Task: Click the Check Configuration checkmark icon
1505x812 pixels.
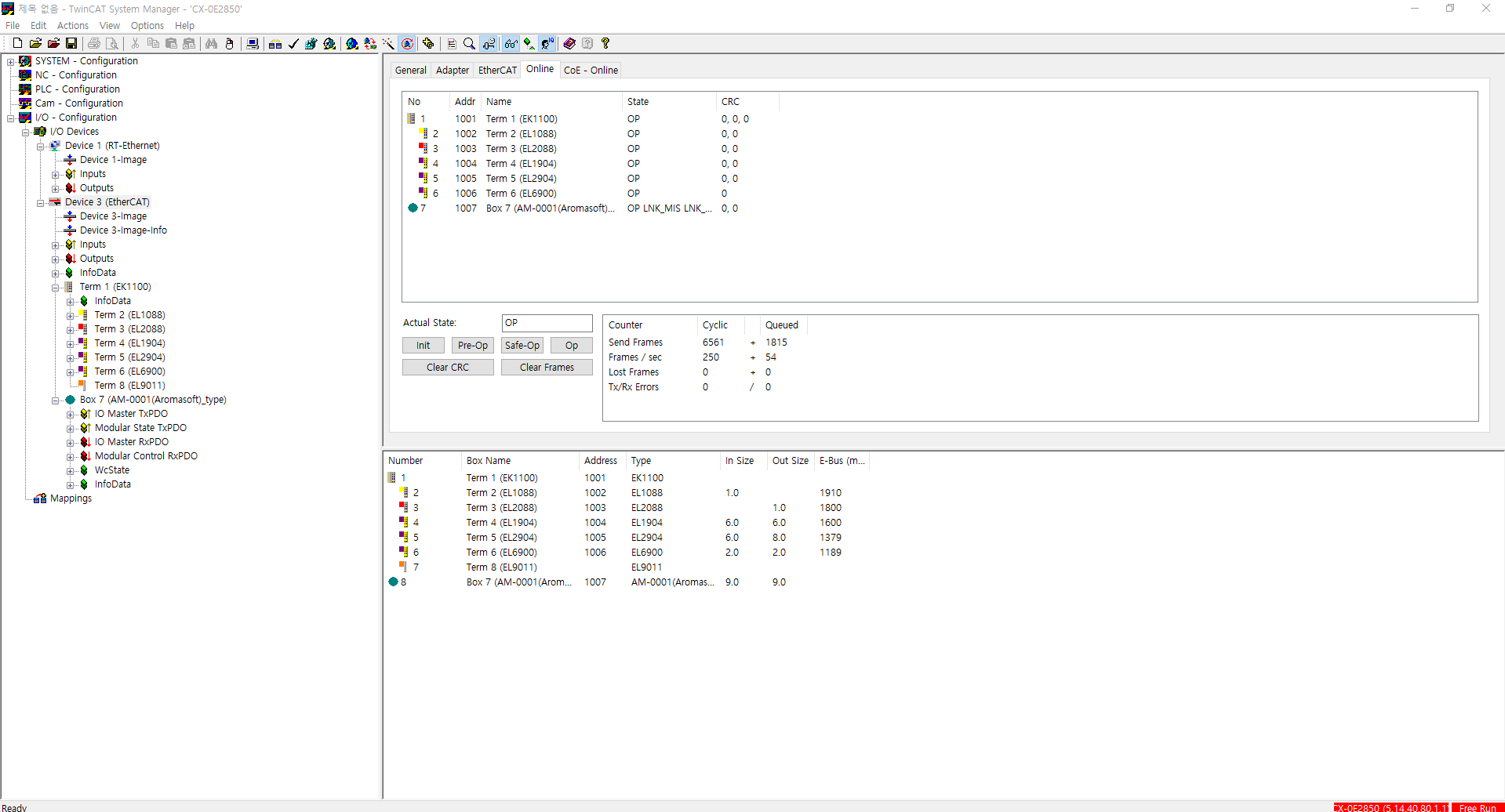Action: [x=293, y=44]
